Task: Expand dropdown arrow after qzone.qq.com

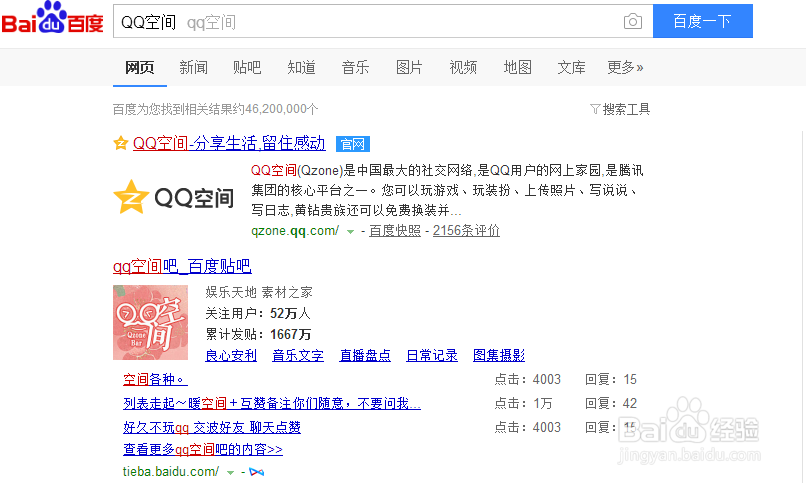Action: click(x=350, y=232)
